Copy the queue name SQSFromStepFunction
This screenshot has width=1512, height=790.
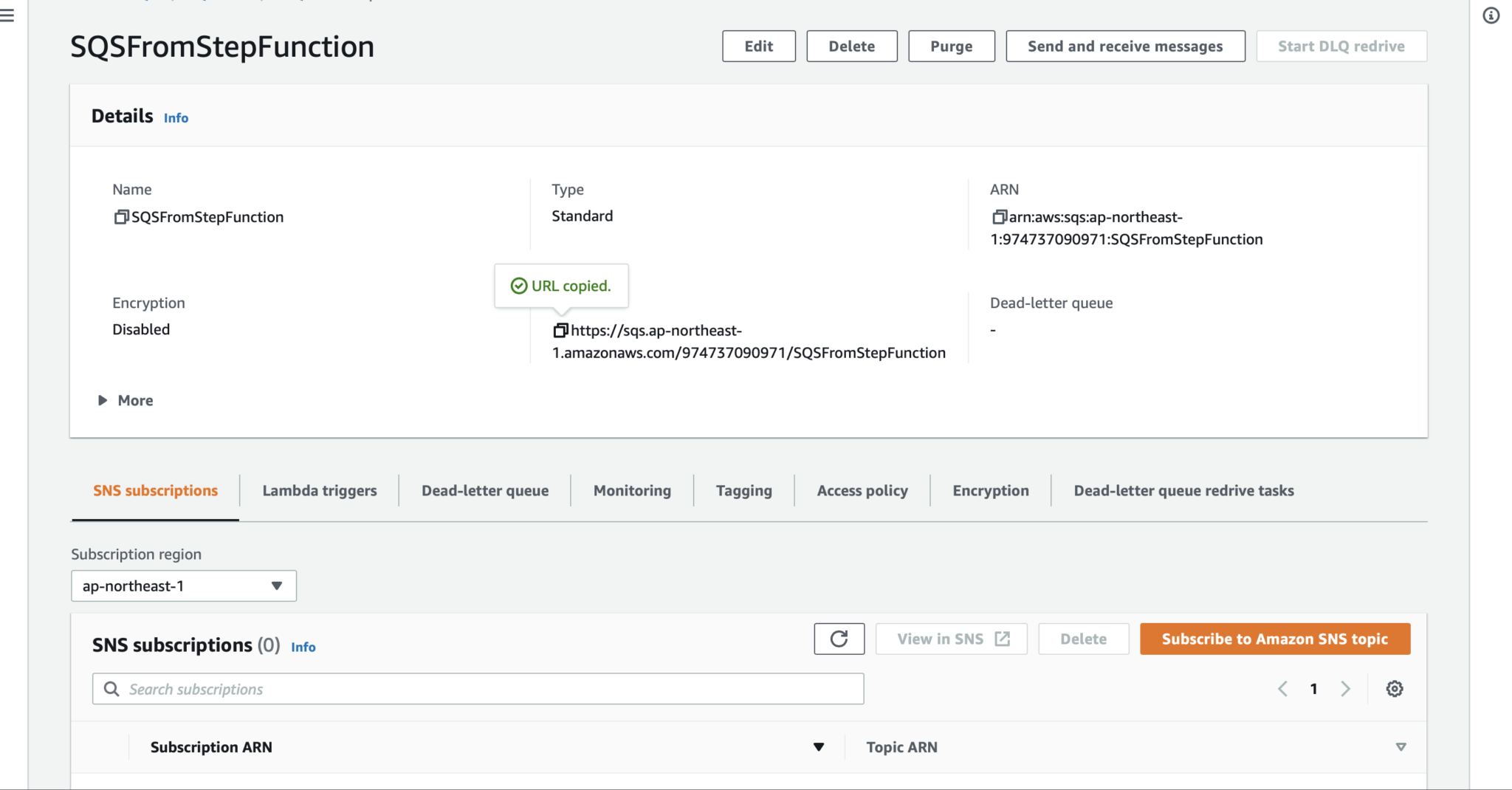click(120, 216)
